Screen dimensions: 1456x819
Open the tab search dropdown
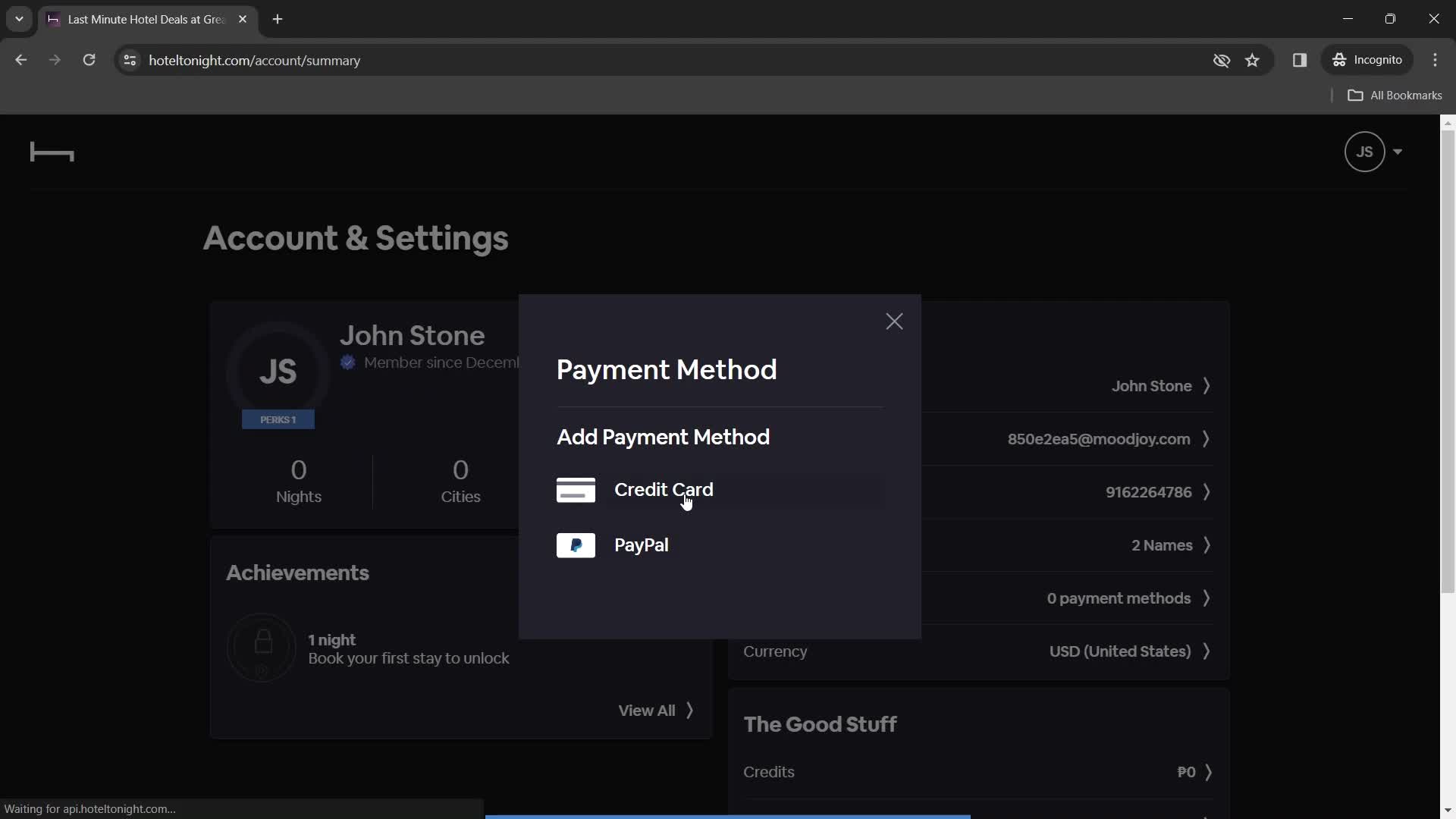pyautogui.click(x=19, y=19)
